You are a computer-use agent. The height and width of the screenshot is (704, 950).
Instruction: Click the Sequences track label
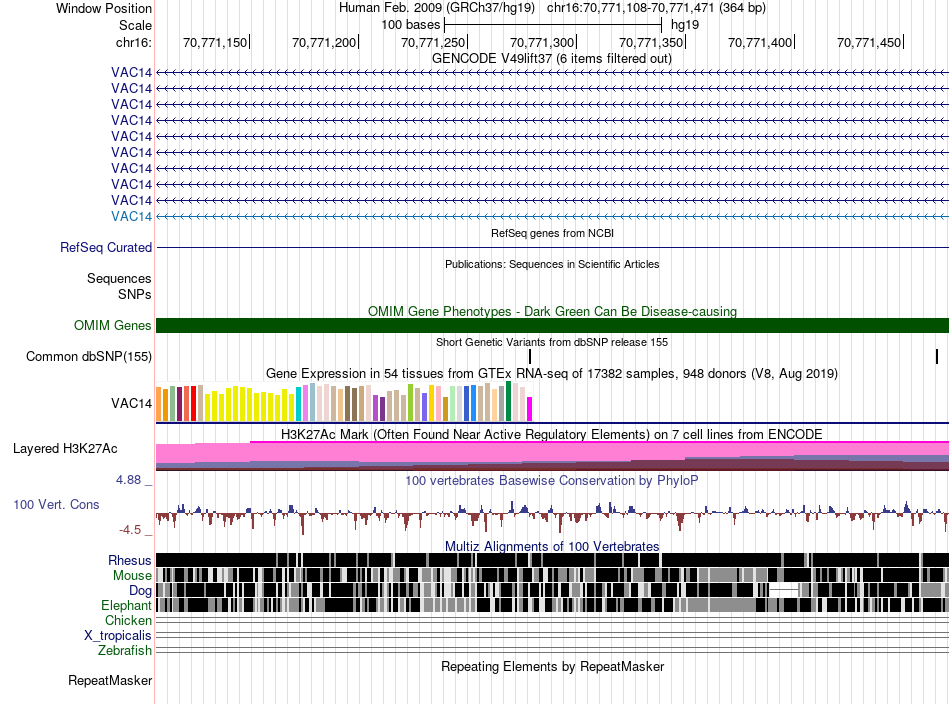[119, 278]
